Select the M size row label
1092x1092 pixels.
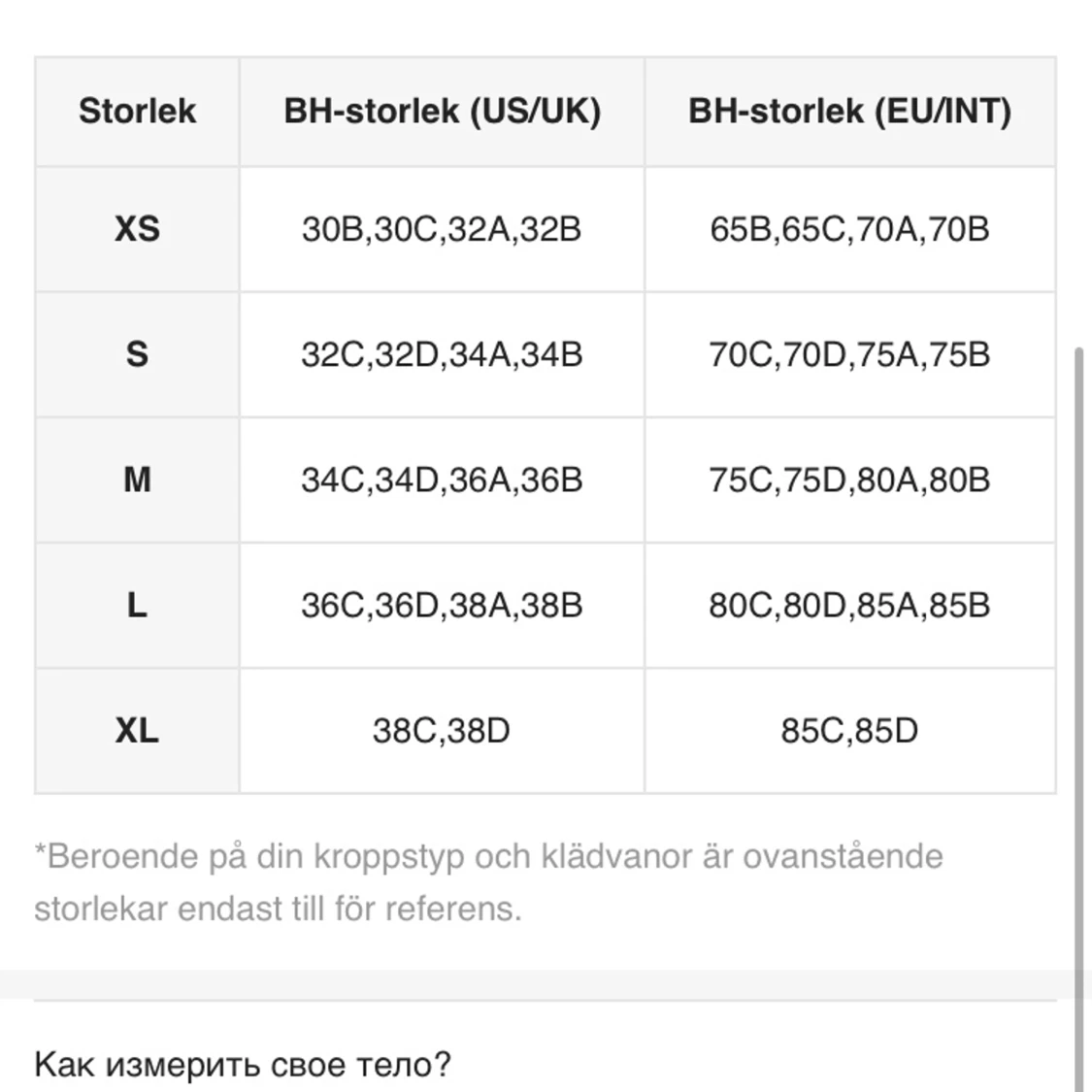pos(137,480)
